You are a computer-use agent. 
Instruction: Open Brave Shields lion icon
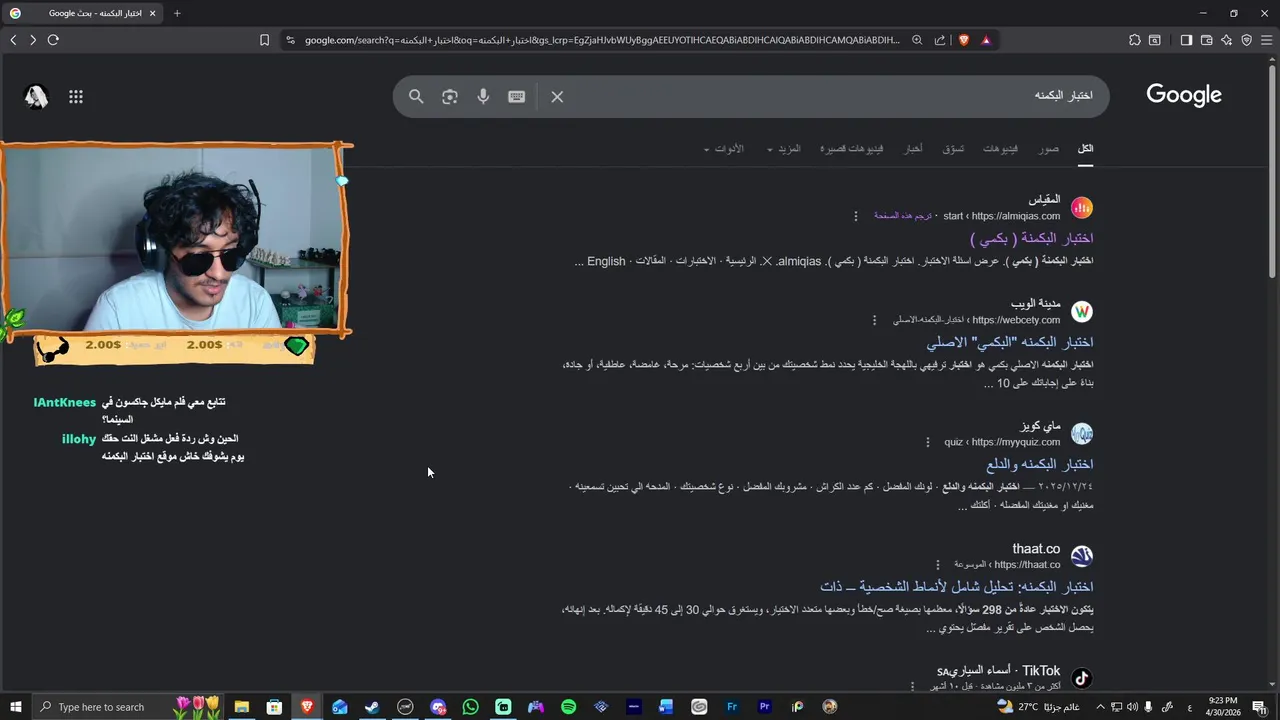(964, 40)
